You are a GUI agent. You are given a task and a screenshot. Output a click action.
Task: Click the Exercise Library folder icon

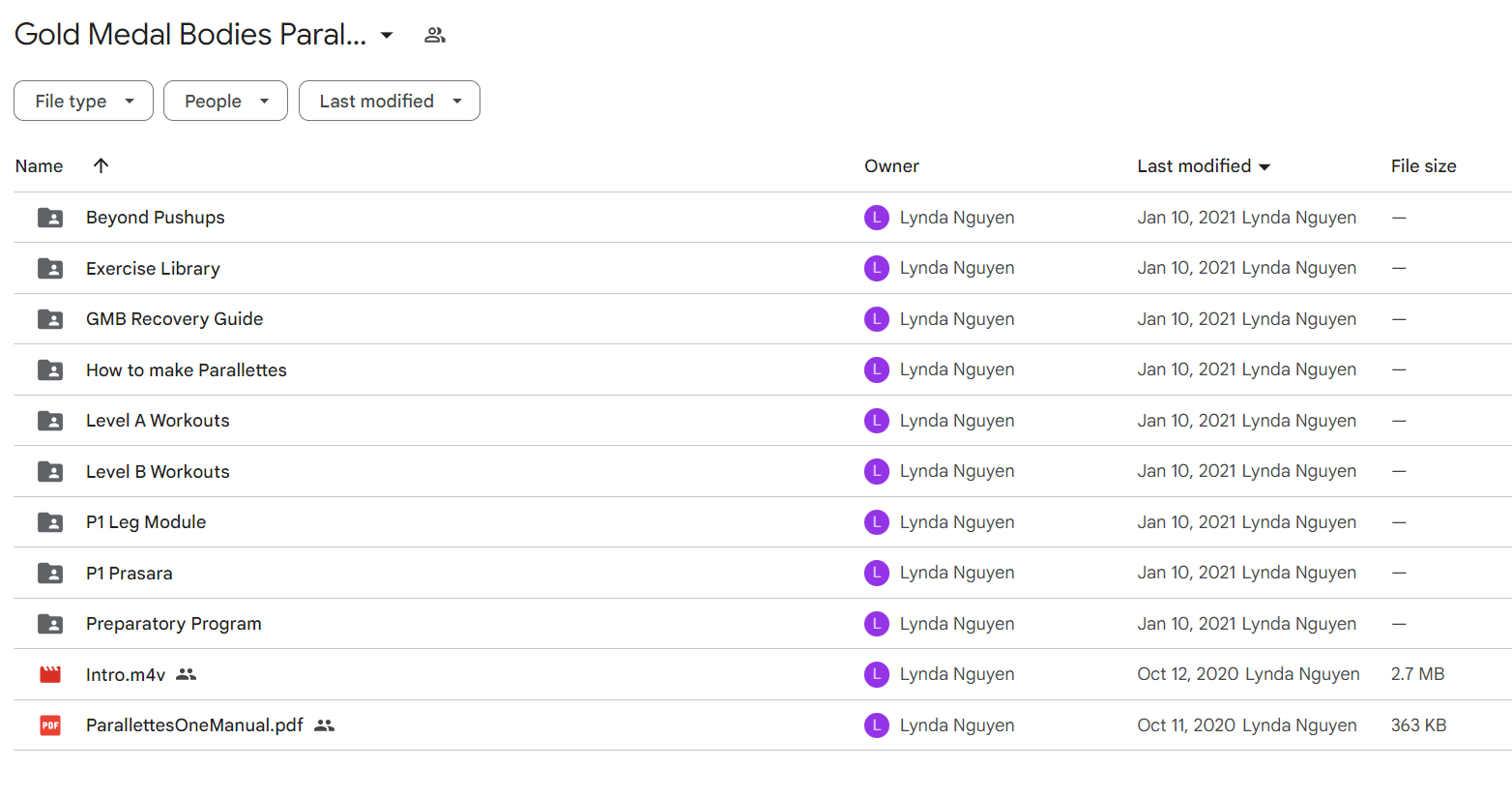(x=50, y=268)
